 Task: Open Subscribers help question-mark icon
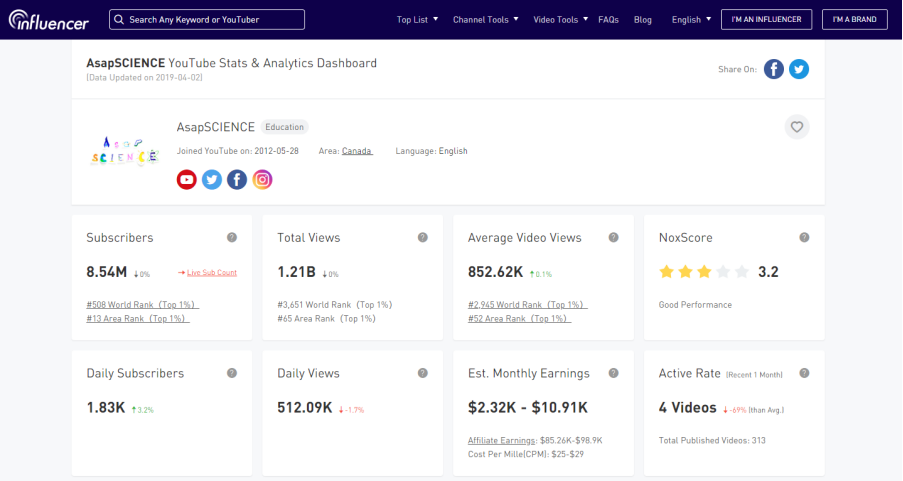pos(232,237)
